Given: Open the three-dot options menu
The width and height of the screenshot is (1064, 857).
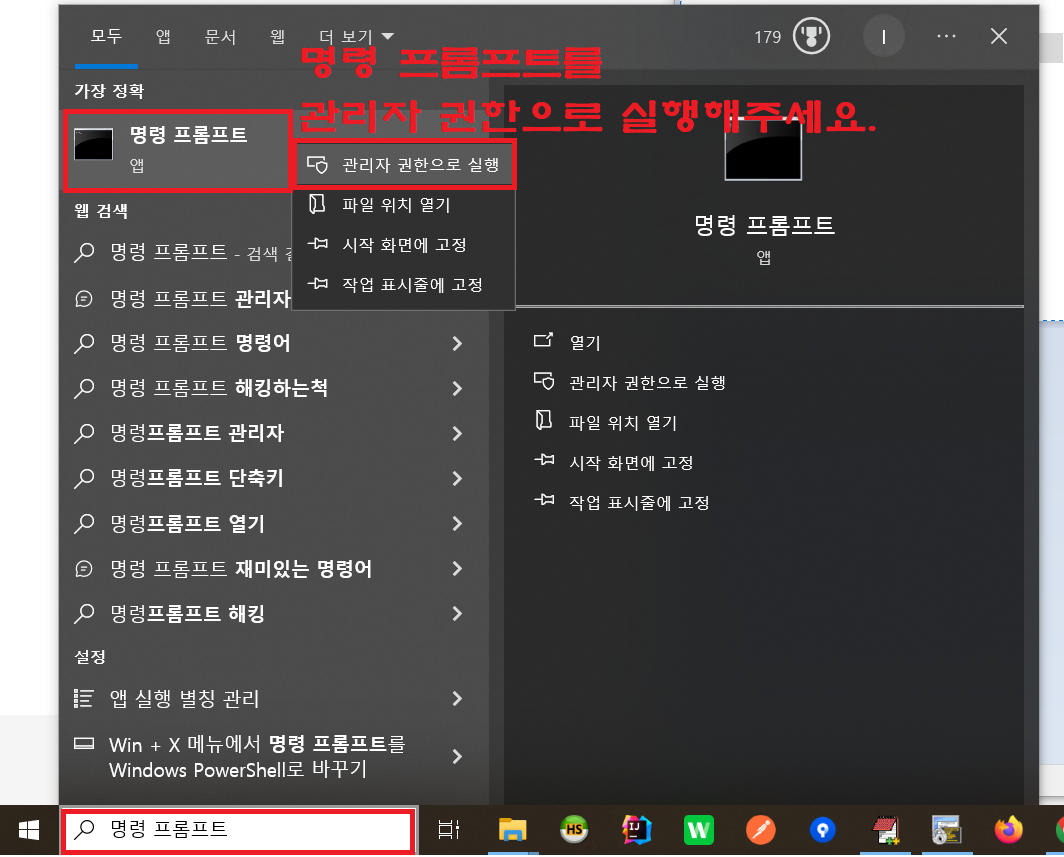Looking at the screenshot, I should coord(946,37).
